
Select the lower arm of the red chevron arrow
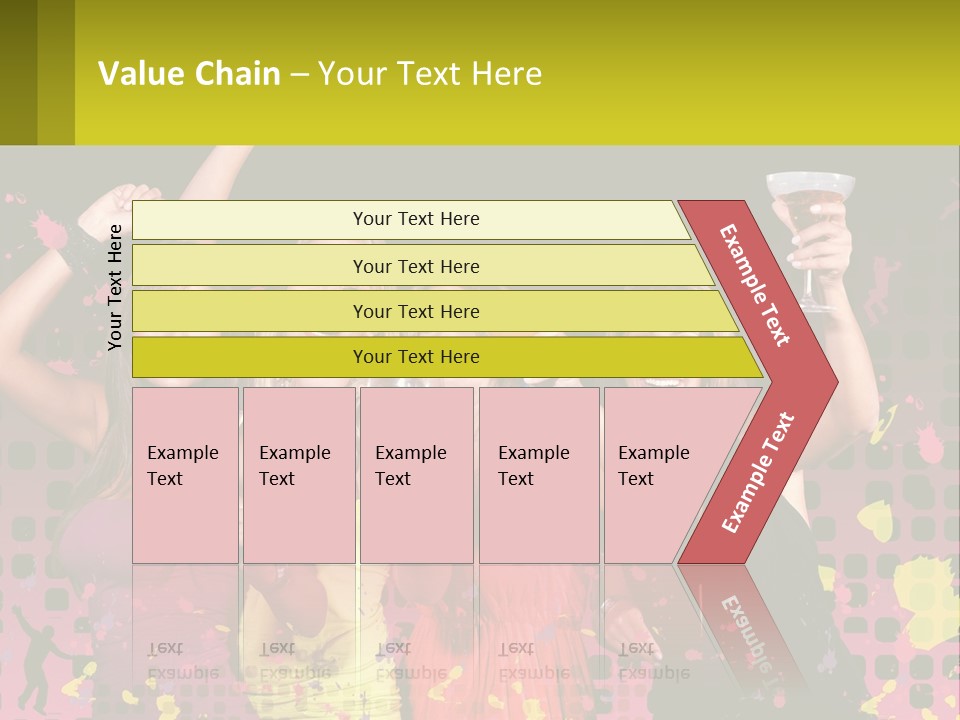click(x=757, y=473)
